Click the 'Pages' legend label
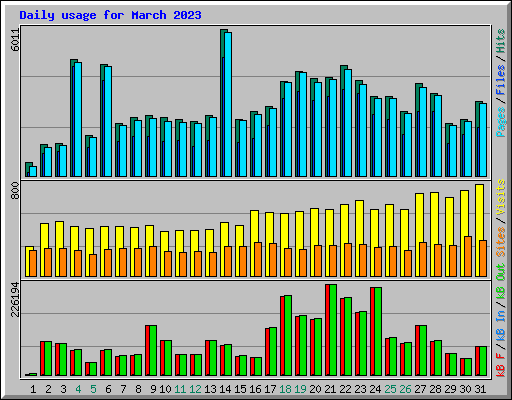Viewport: 512px width, 400px height. click(500, 122)
